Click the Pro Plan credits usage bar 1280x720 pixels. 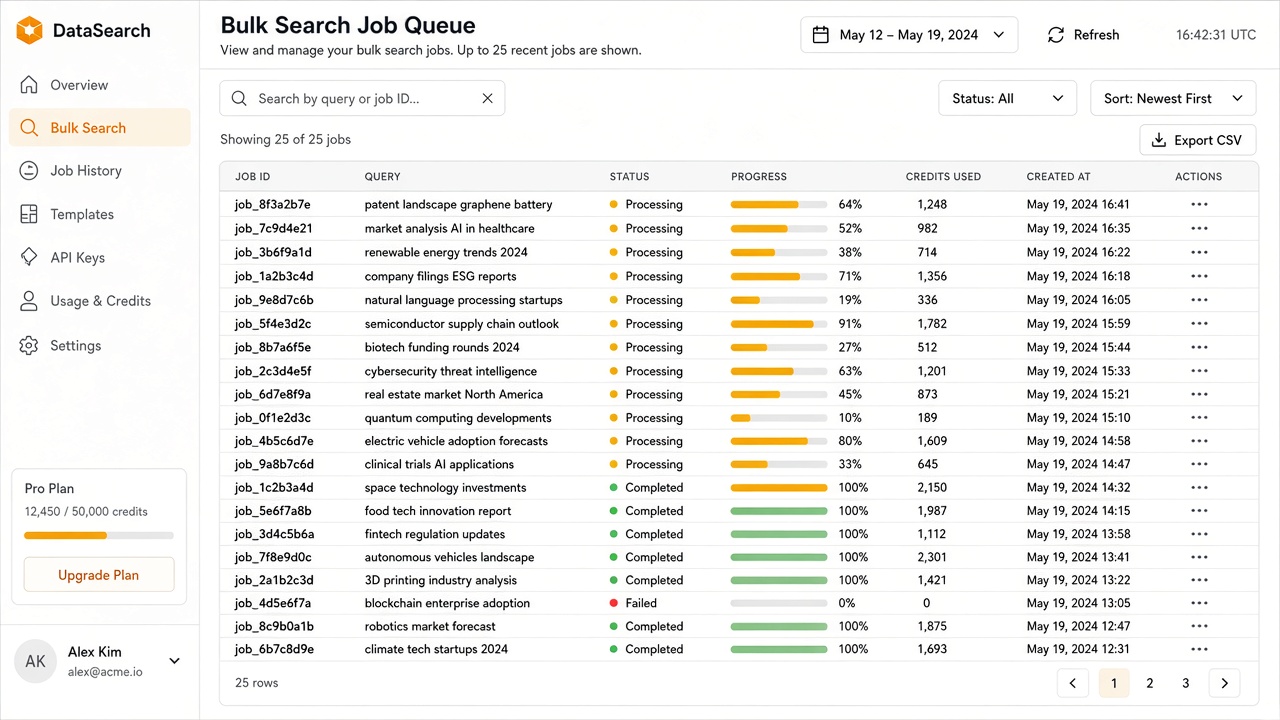(x=99, y=535)
